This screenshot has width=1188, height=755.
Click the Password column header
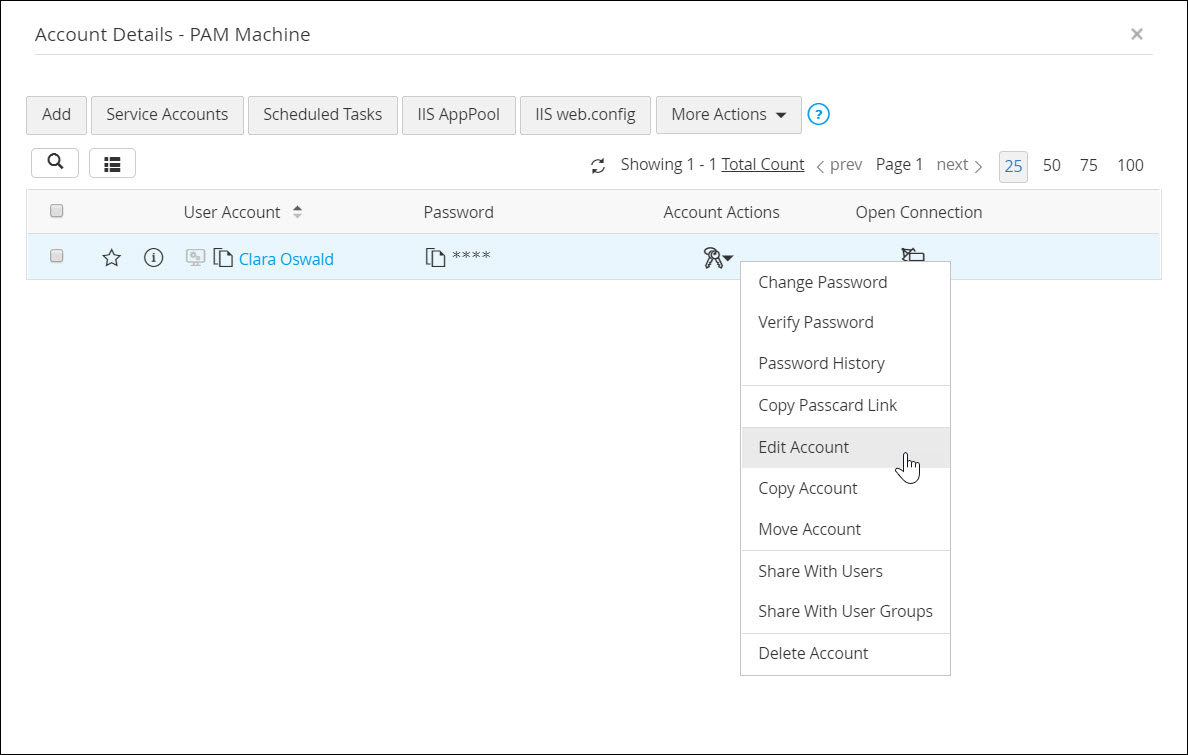point(458,212)
